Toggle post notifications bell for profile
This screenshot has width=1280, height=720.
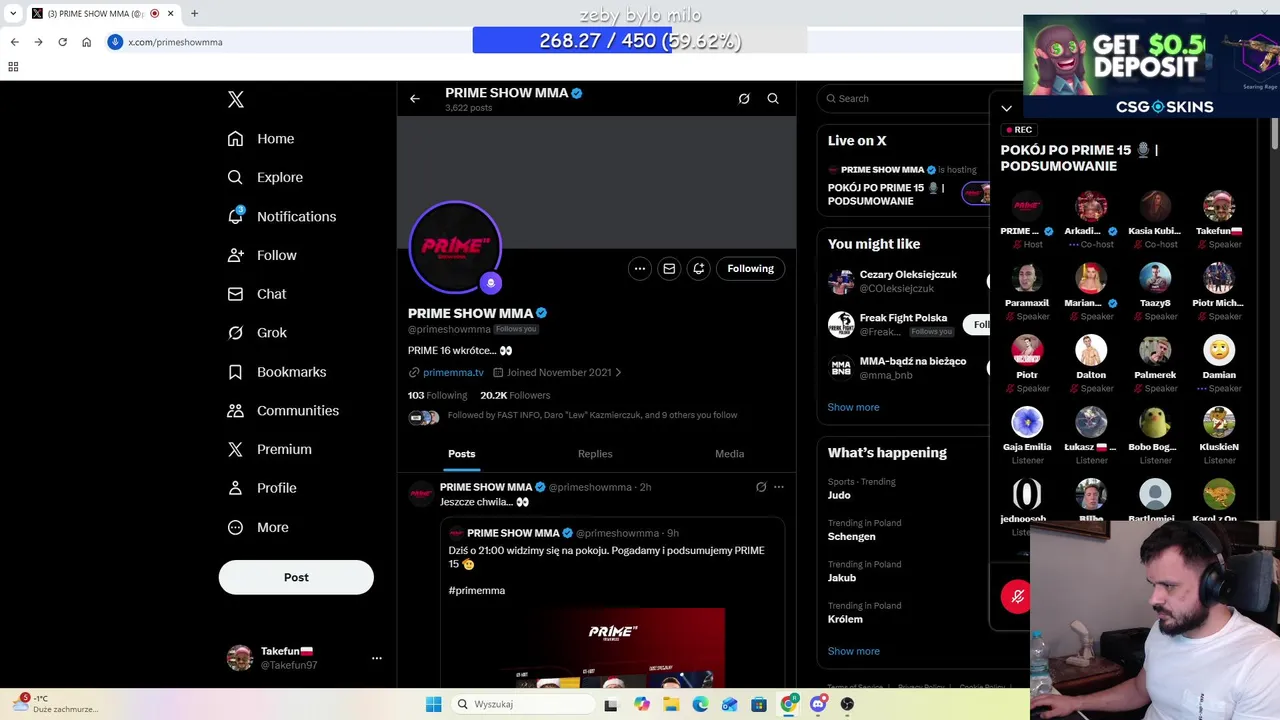click(698, 268)
